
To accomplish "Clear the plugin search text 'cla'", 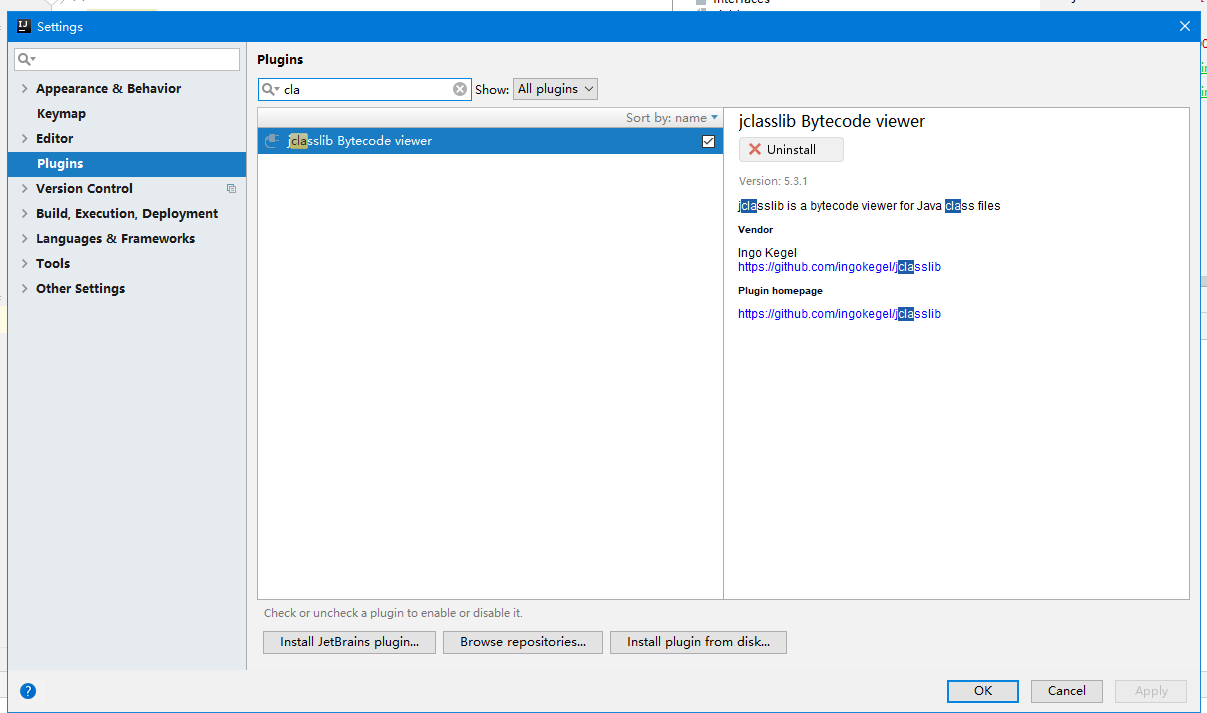I will [x=460, y=89].
